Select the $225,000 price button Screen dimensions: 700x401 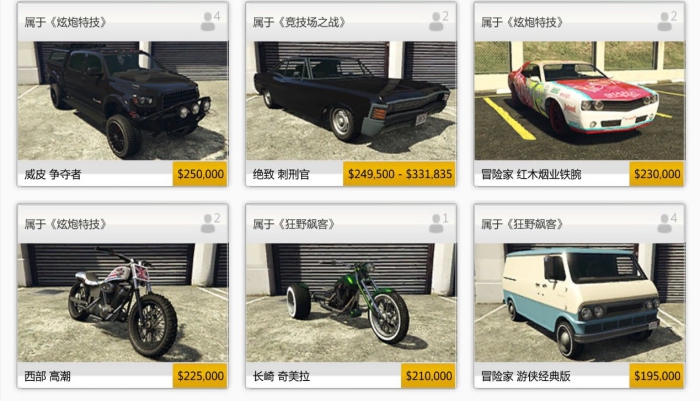(x=200, y=376)
